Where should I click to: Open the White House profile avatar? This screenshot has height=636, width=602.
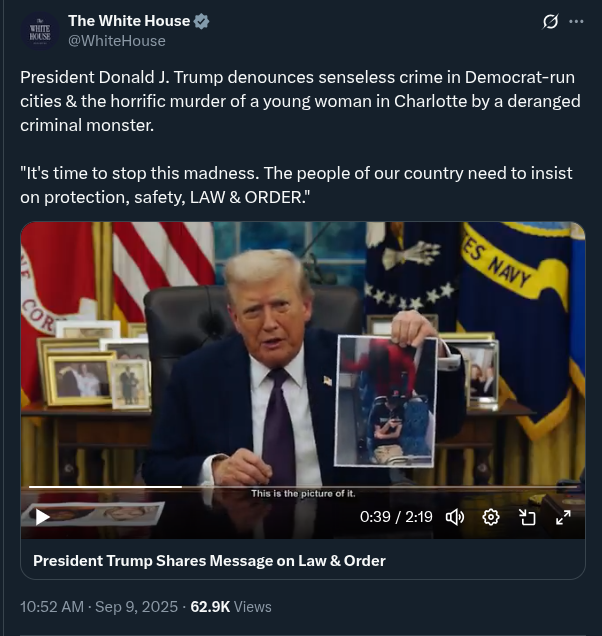click(40, 31)
